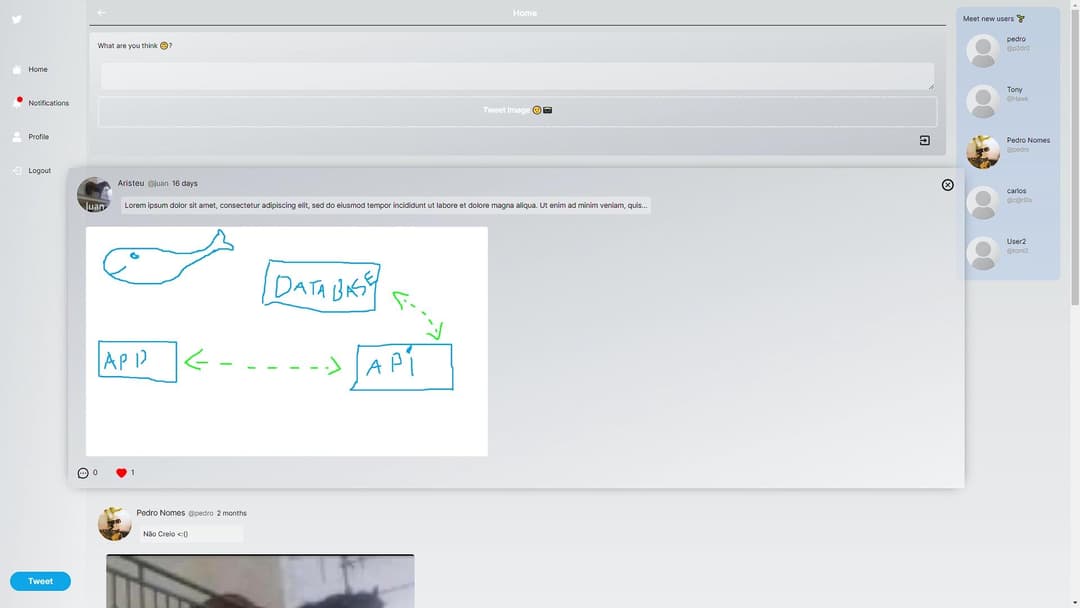The width and height of the screenshot is (1080, 608).
Task: Click the send tweet arrow icon
Action: pyautogui.click(x=924, y=140)
